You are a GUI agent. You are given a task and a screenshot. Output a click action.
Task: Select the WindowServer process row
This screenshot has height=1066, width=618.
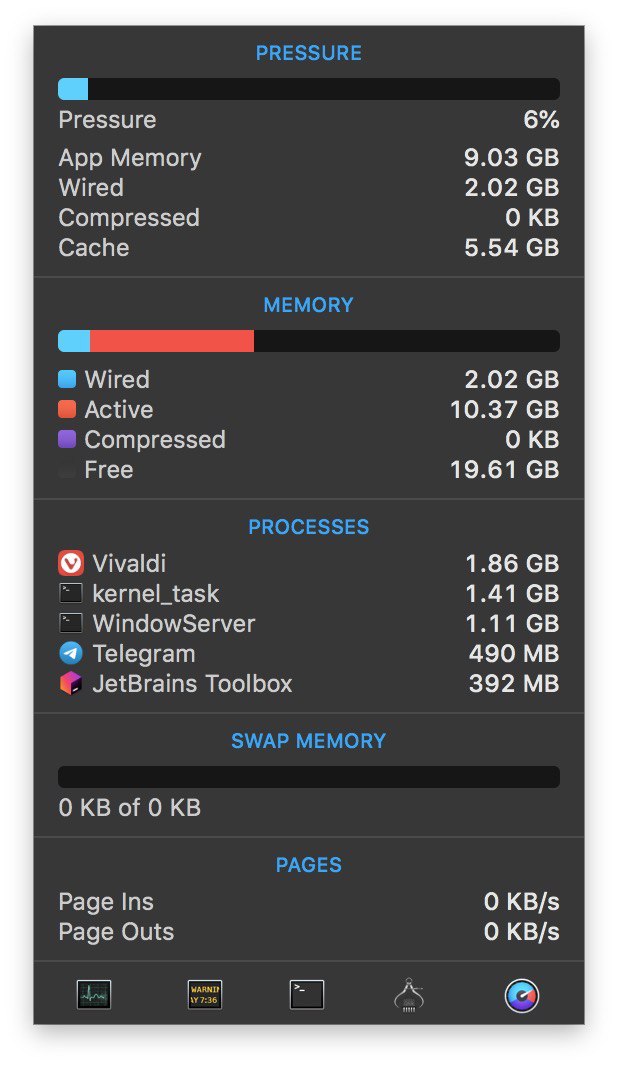pyautogui.click(x=309, y=623)
